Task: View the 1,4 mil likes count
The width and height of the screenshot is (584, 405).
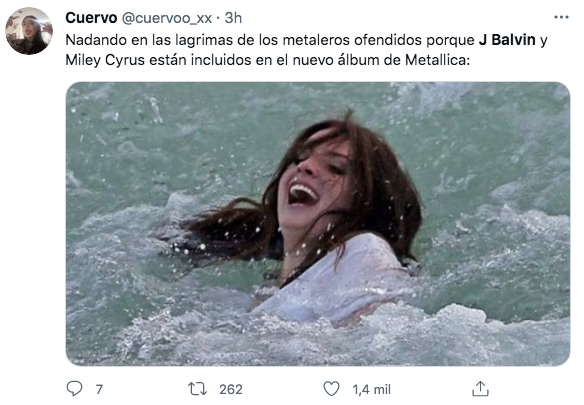Action: 371,389
